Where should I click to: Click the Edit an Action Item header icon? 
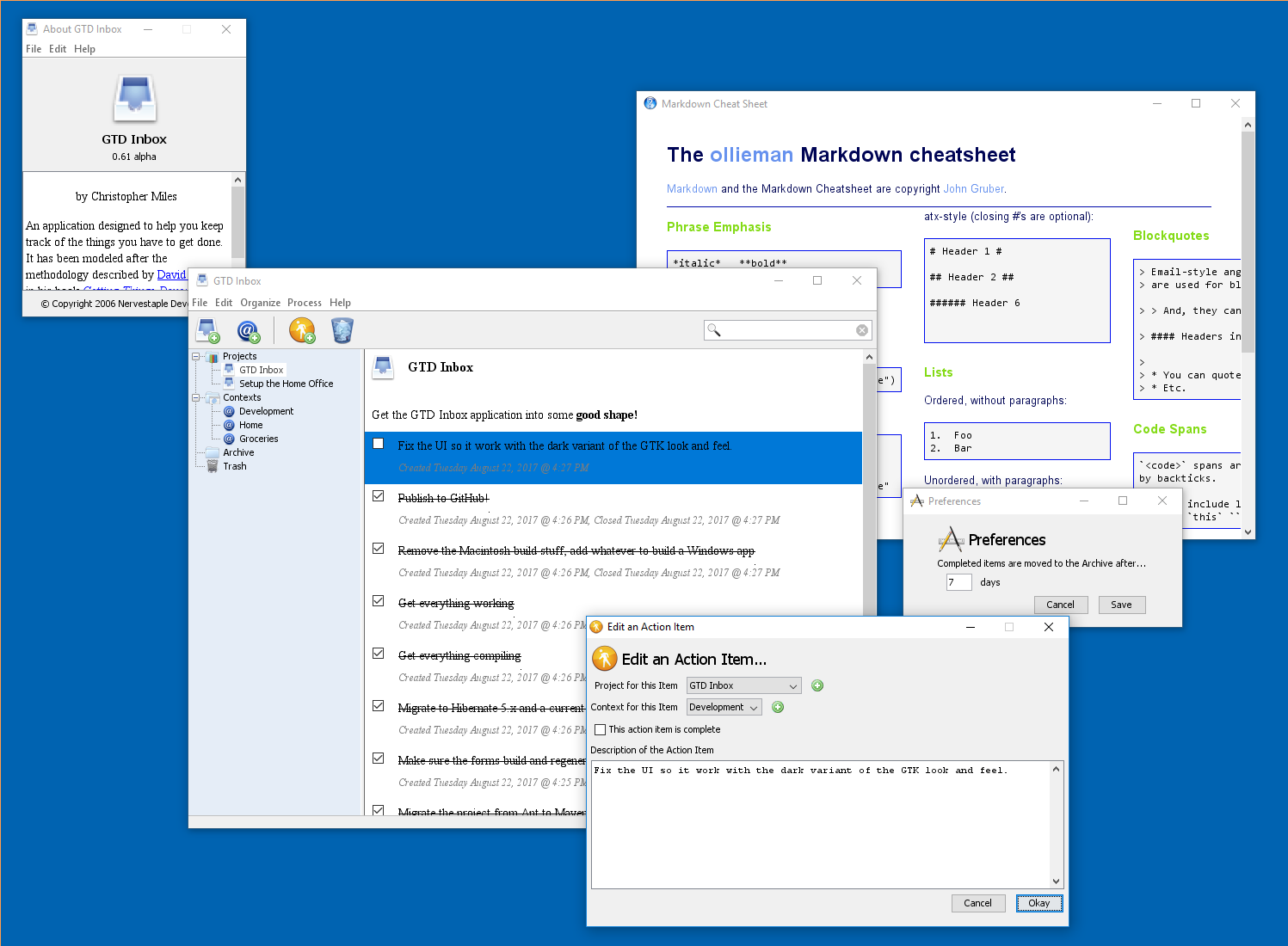[x=605, y=659]
